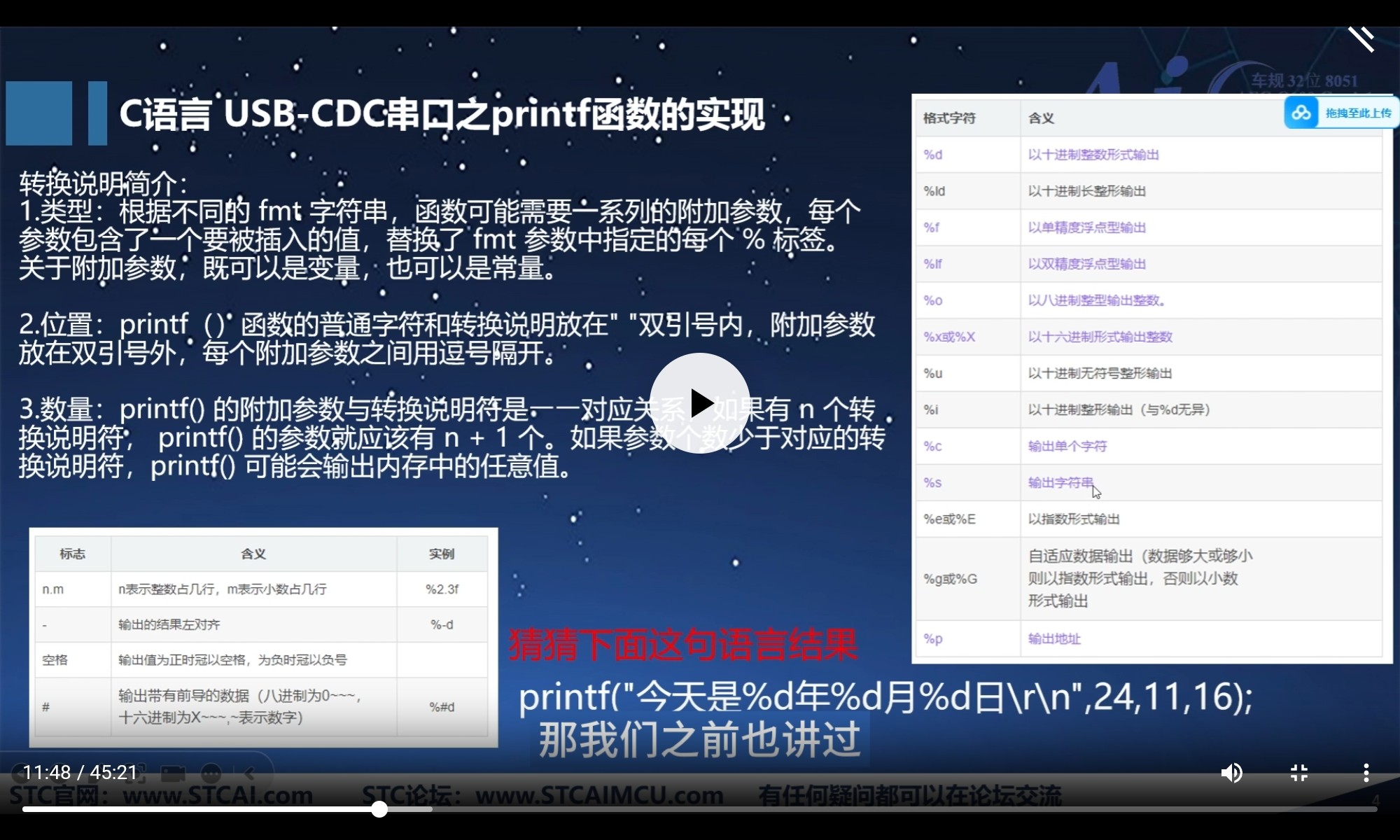Viewport: 1400px width, 840px height.
Task: Open the 以十进制整数形式输出 link
Action: coord(1093,155)
